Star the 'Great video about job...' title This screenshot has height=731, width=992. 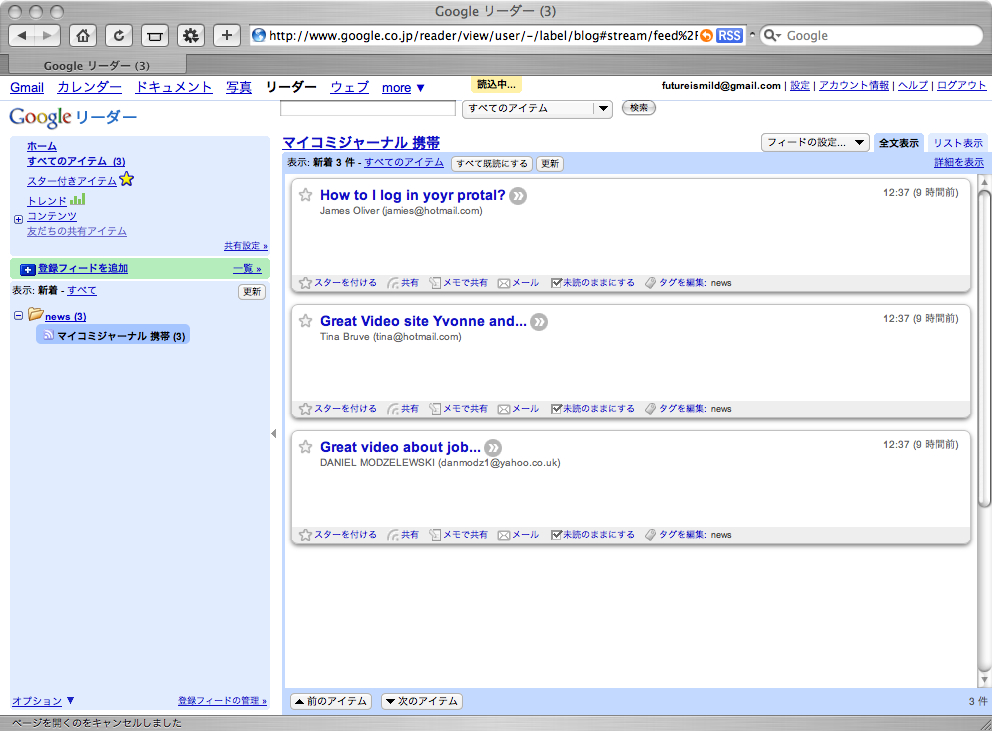306,447
